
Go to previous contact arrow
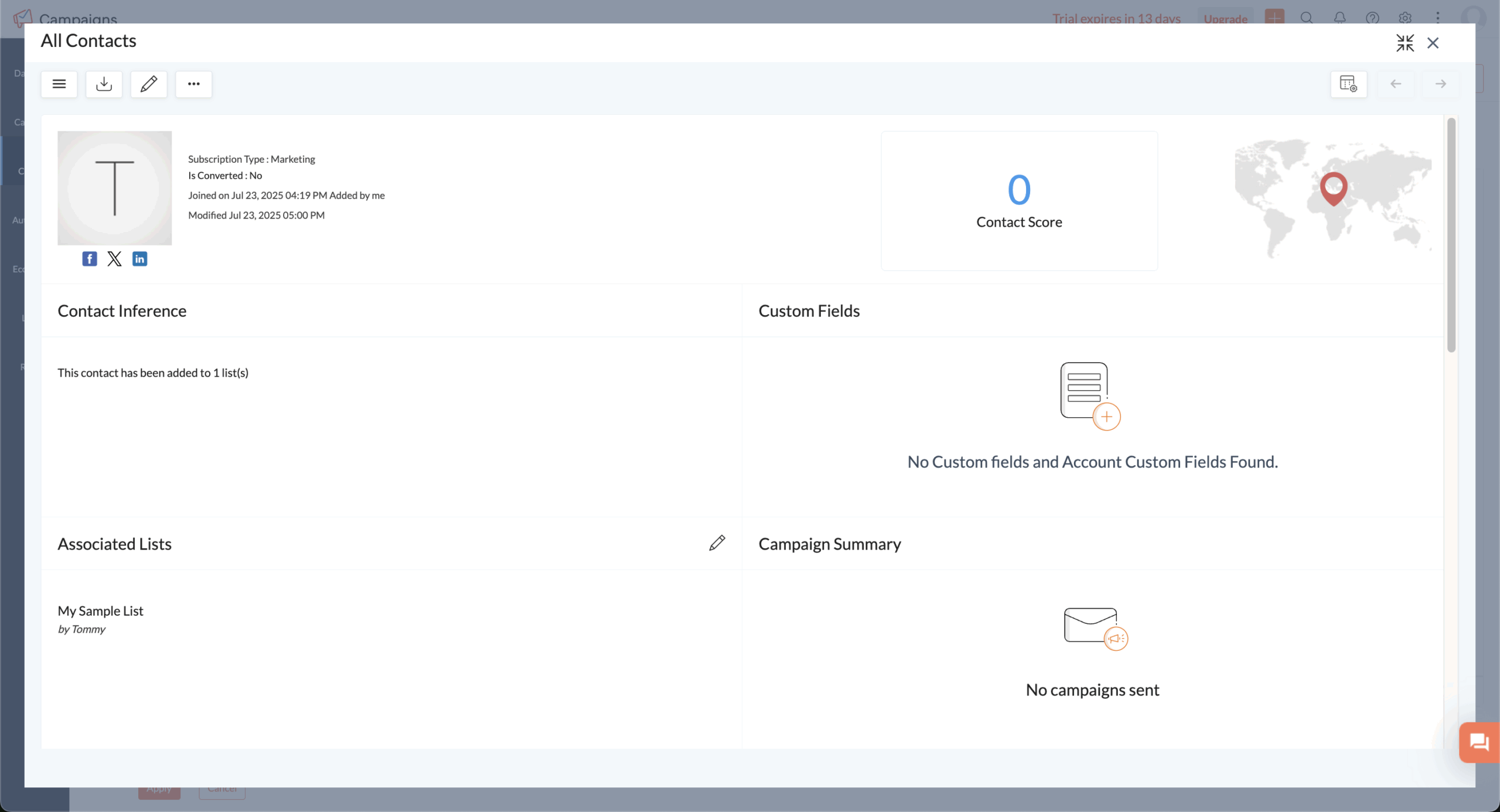point(1396,84)
